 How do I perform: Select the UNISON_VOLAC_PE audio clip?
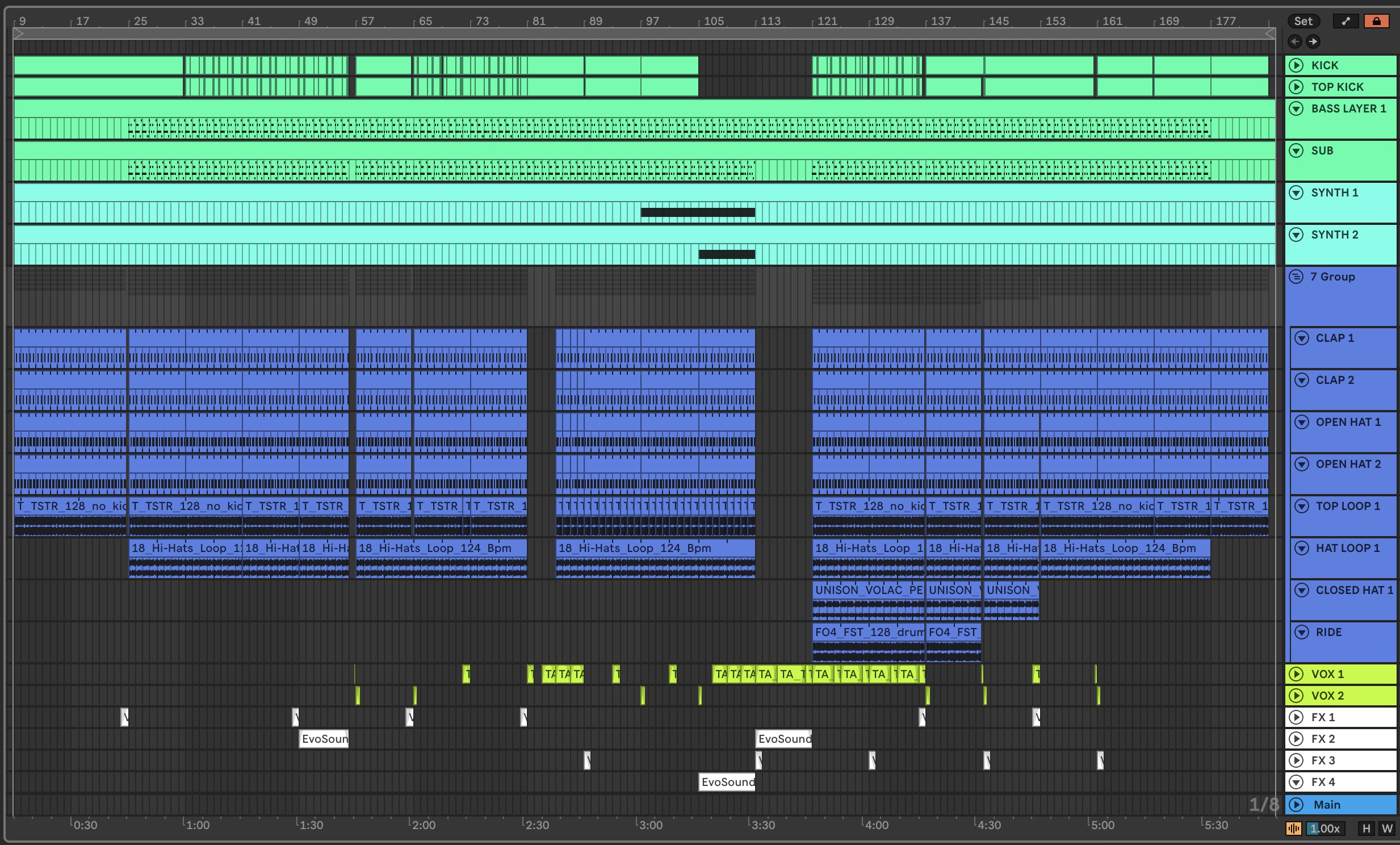coord(867,590)
